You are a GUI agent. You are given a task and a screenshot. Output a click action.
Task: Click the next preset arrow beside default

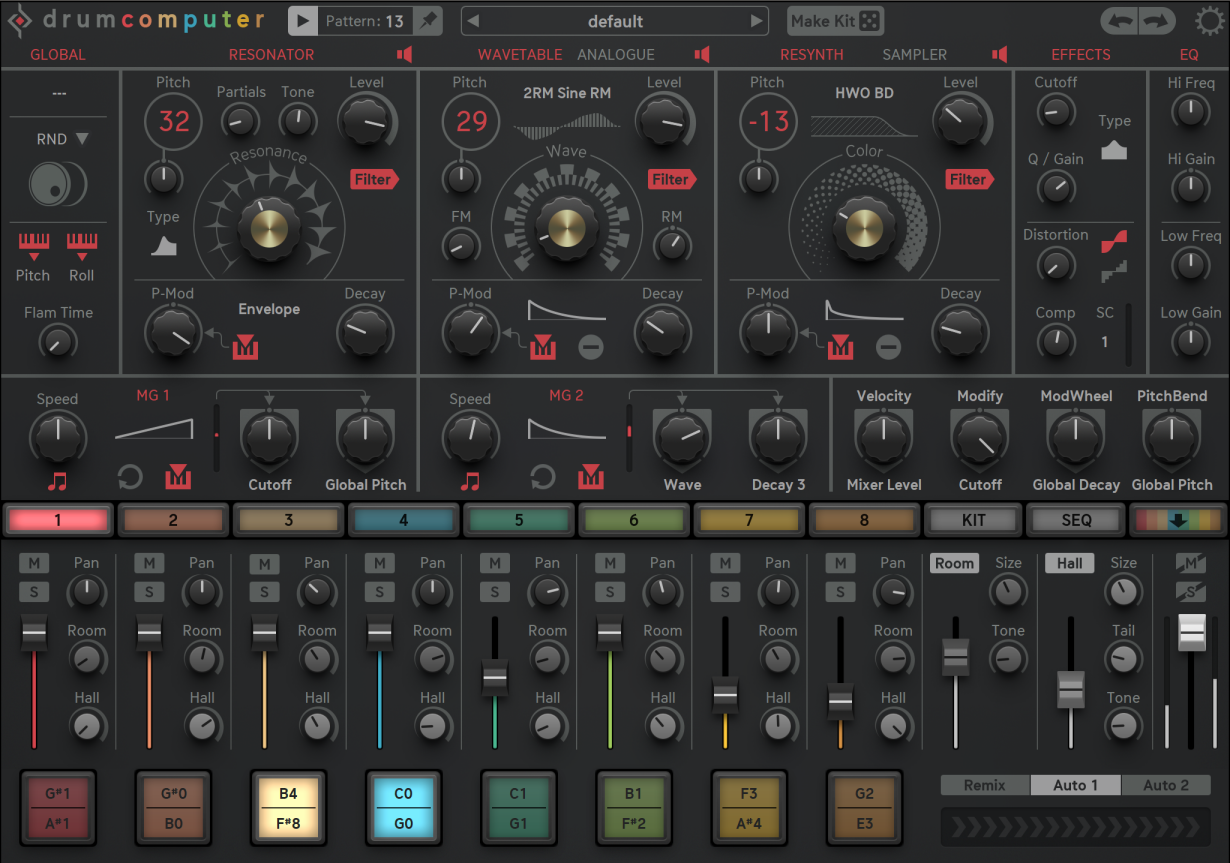tap(757, 20)
